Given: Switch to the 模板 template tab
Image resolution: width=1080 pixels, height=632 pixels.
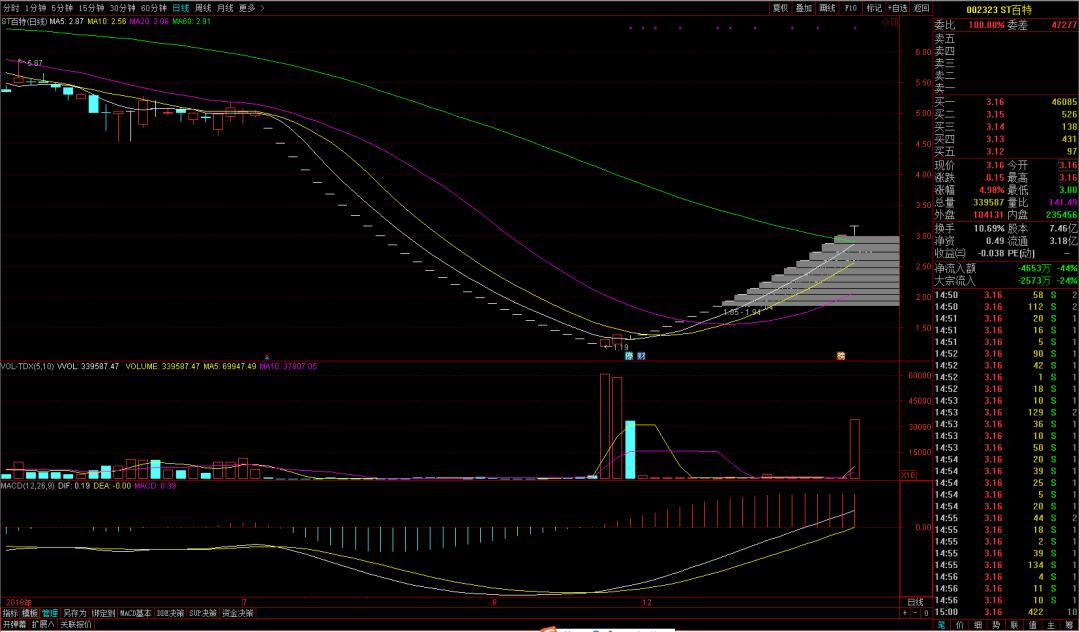Looking at the screenshot, I should click(x=30, y=613).
